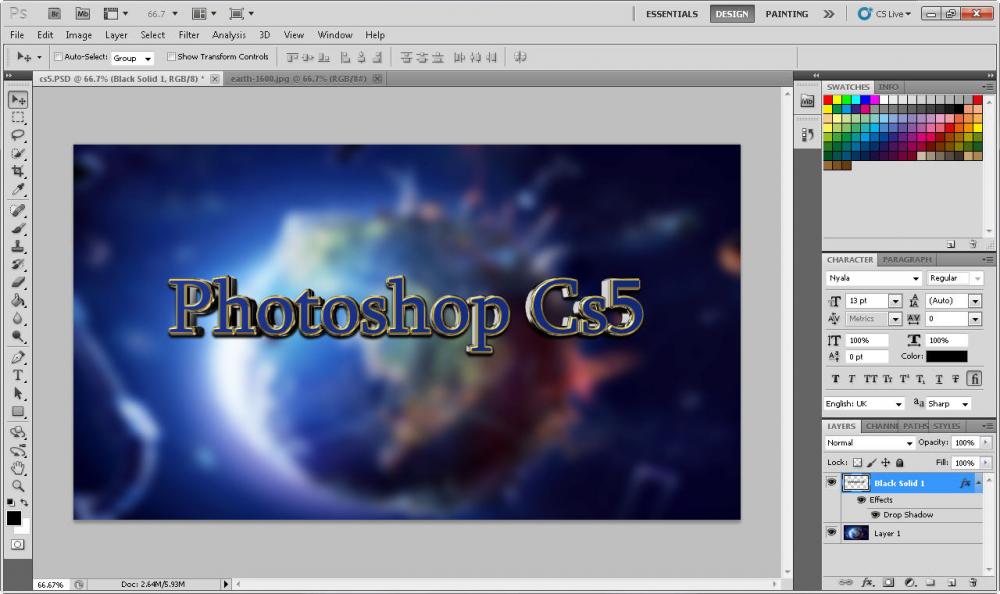Select the Dodge tool
This screenshot has width=1000, height=594.
pos(18,336)
